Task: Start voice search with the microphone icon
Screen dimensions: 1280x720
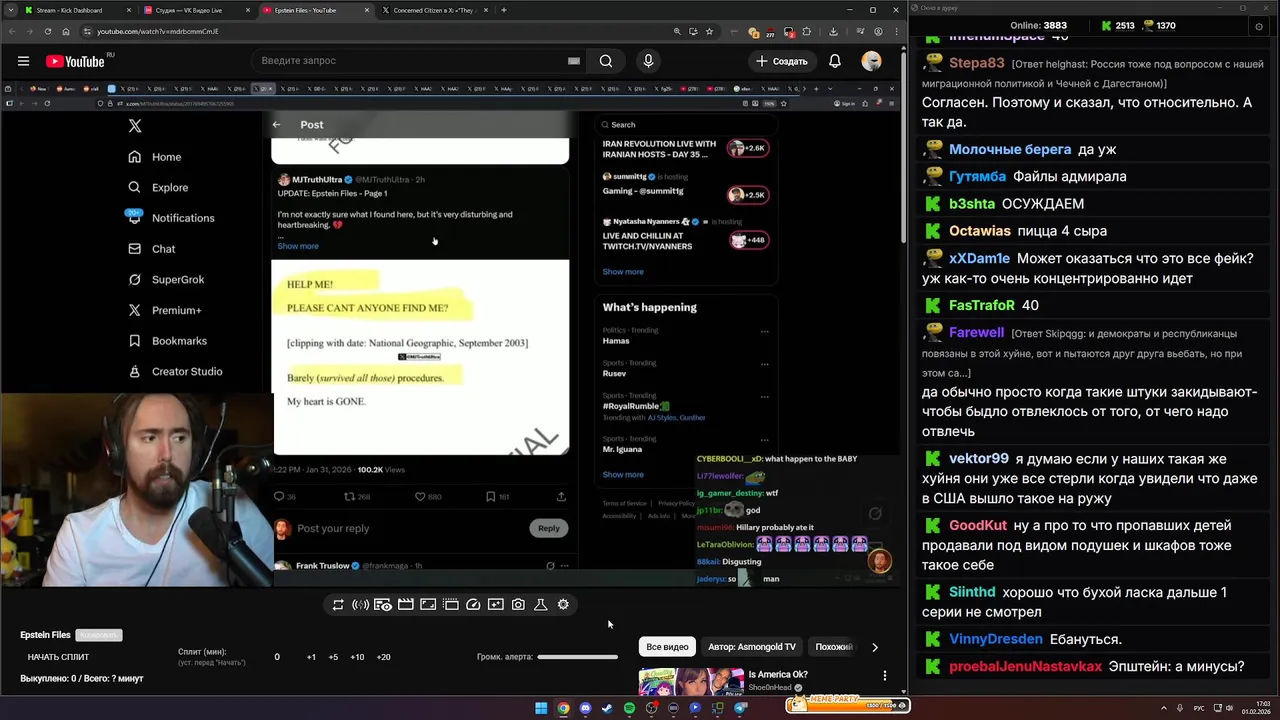Action: [648, 61]
